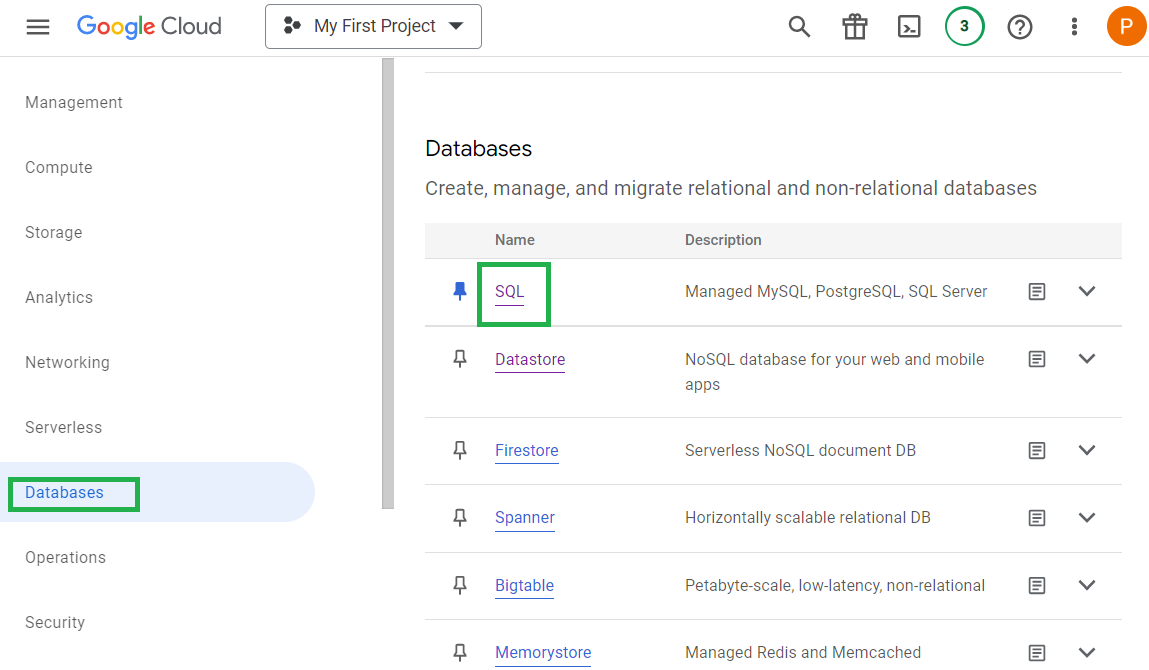Unpin the SQL product
Image resolution: width=1149 pixels, height=670 pixels.
click(459, 291)
